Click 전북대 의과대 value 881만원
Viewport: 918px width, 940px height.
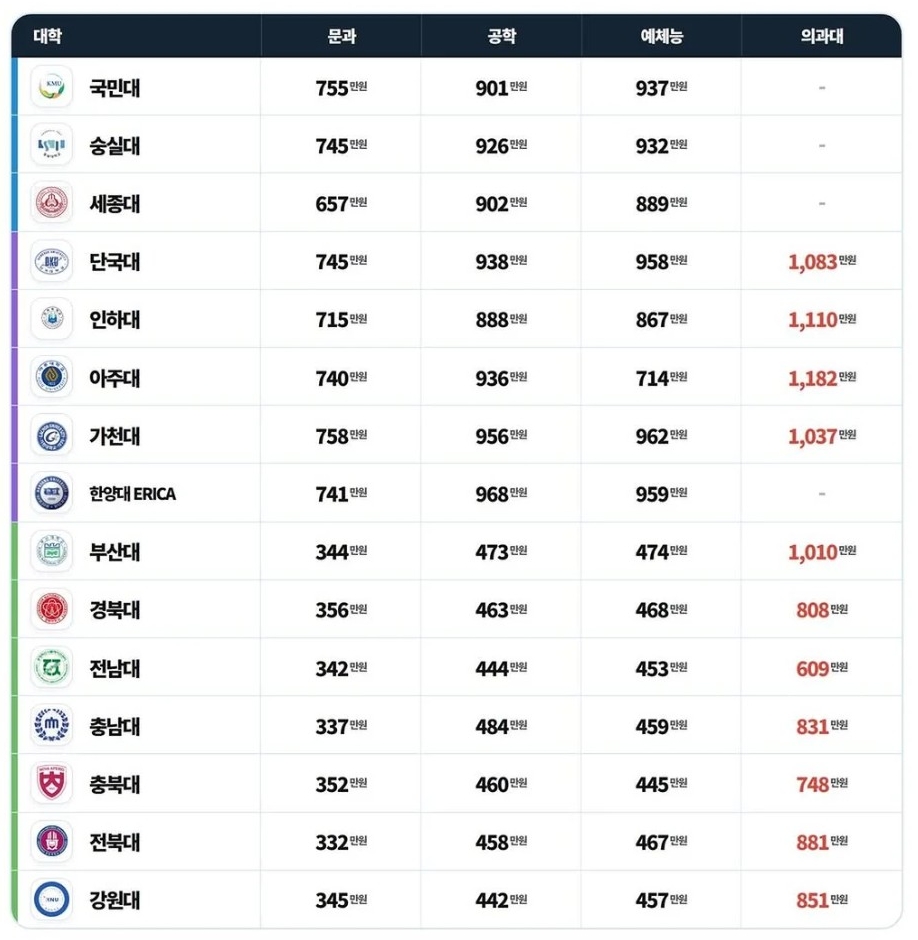pyautogui.click(x=821, y=842)
